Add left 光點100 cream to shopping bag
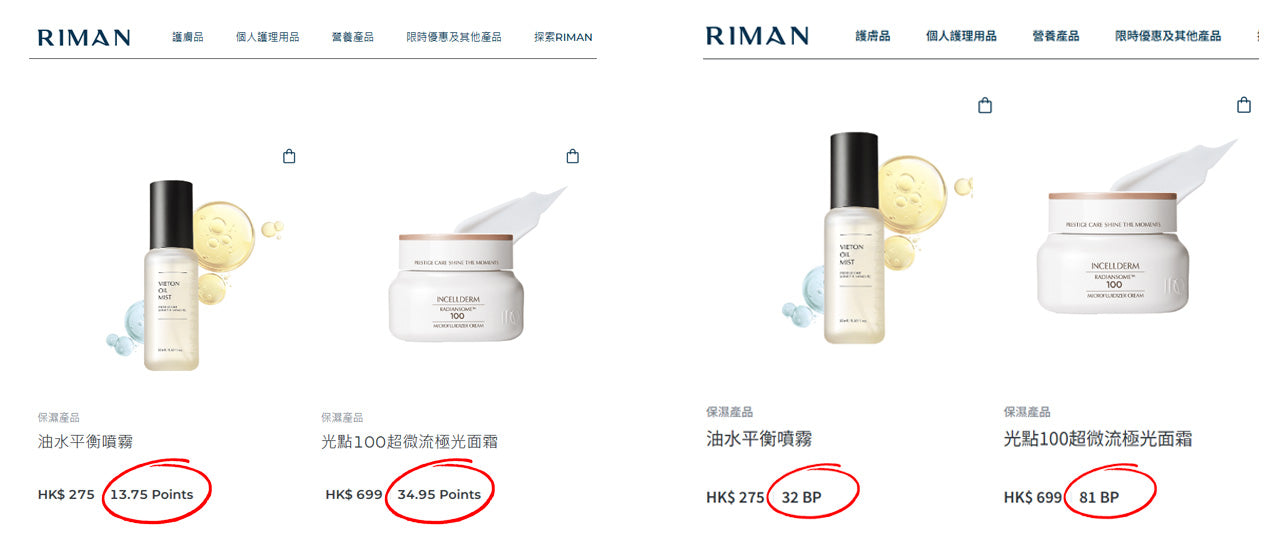The height and width of the screenshot is (550, 1280). click(x=572, y=156)
